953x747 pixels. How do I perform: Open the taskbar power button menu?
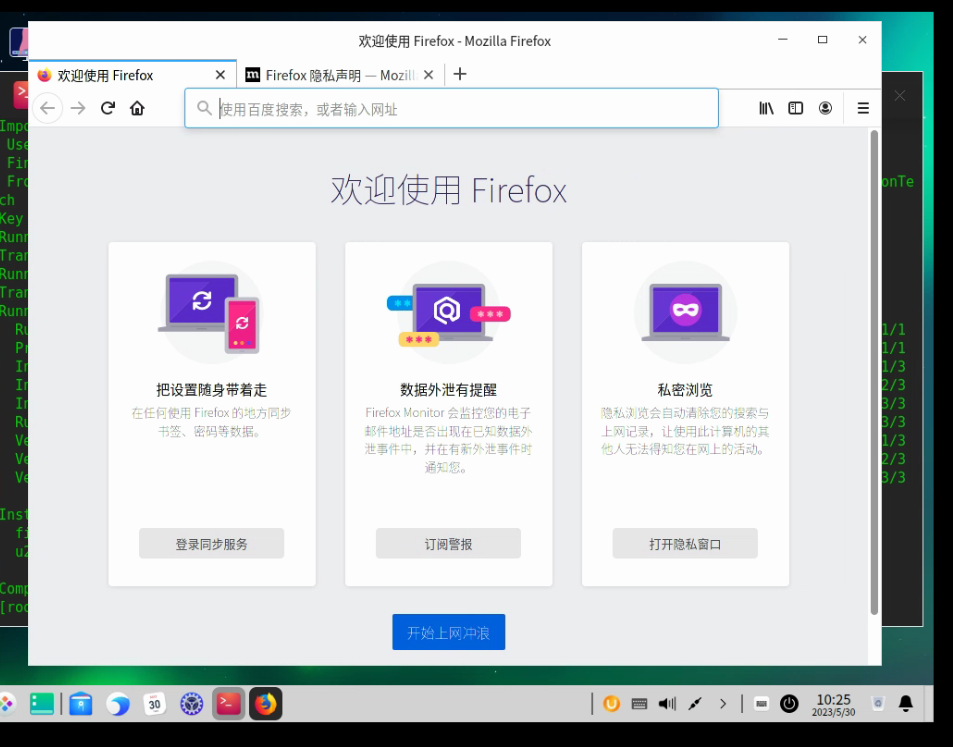pos(789,704)
